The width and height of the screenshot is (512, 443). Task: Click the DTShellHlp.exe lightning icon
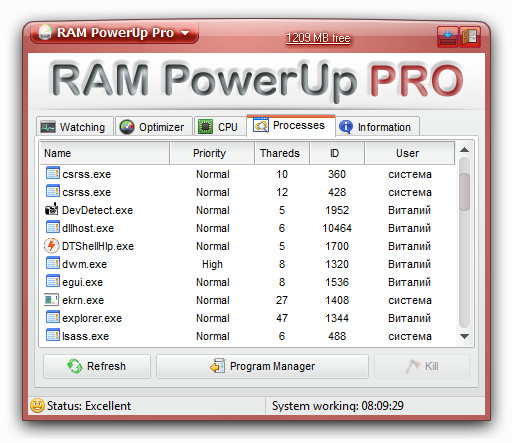[52, 245]
